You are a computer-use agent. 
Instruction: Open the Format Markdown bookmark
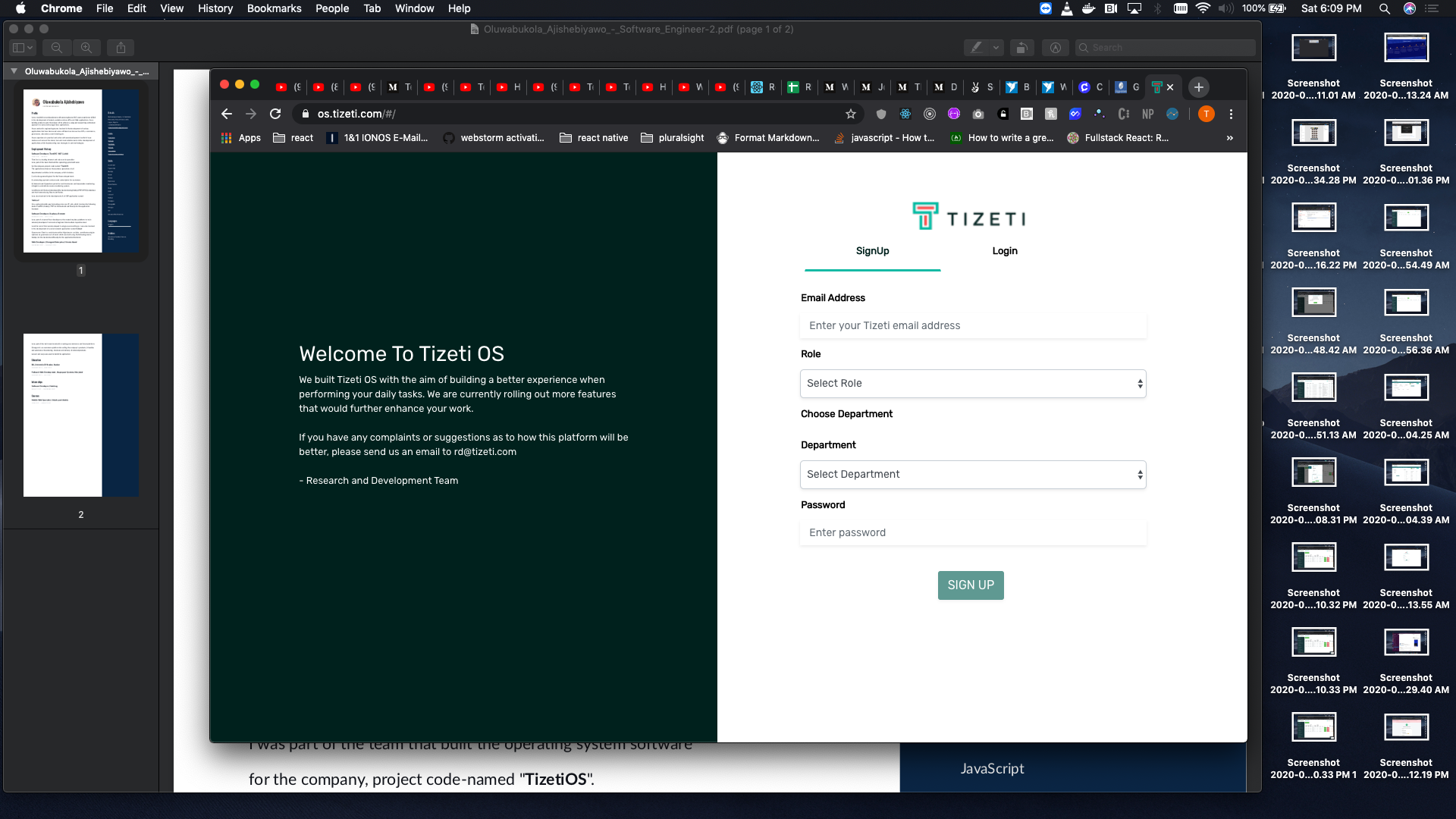pos(768,138)
